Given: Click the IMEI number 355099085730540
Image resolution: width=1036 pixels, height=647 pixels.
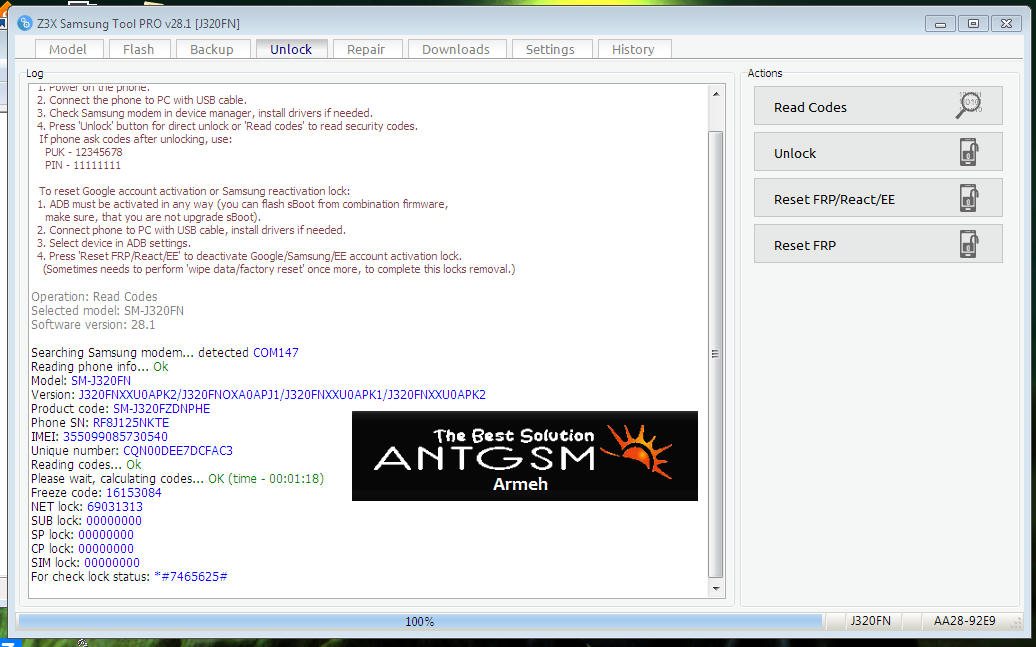Looking at the screenshot, I should click(116, 437).
